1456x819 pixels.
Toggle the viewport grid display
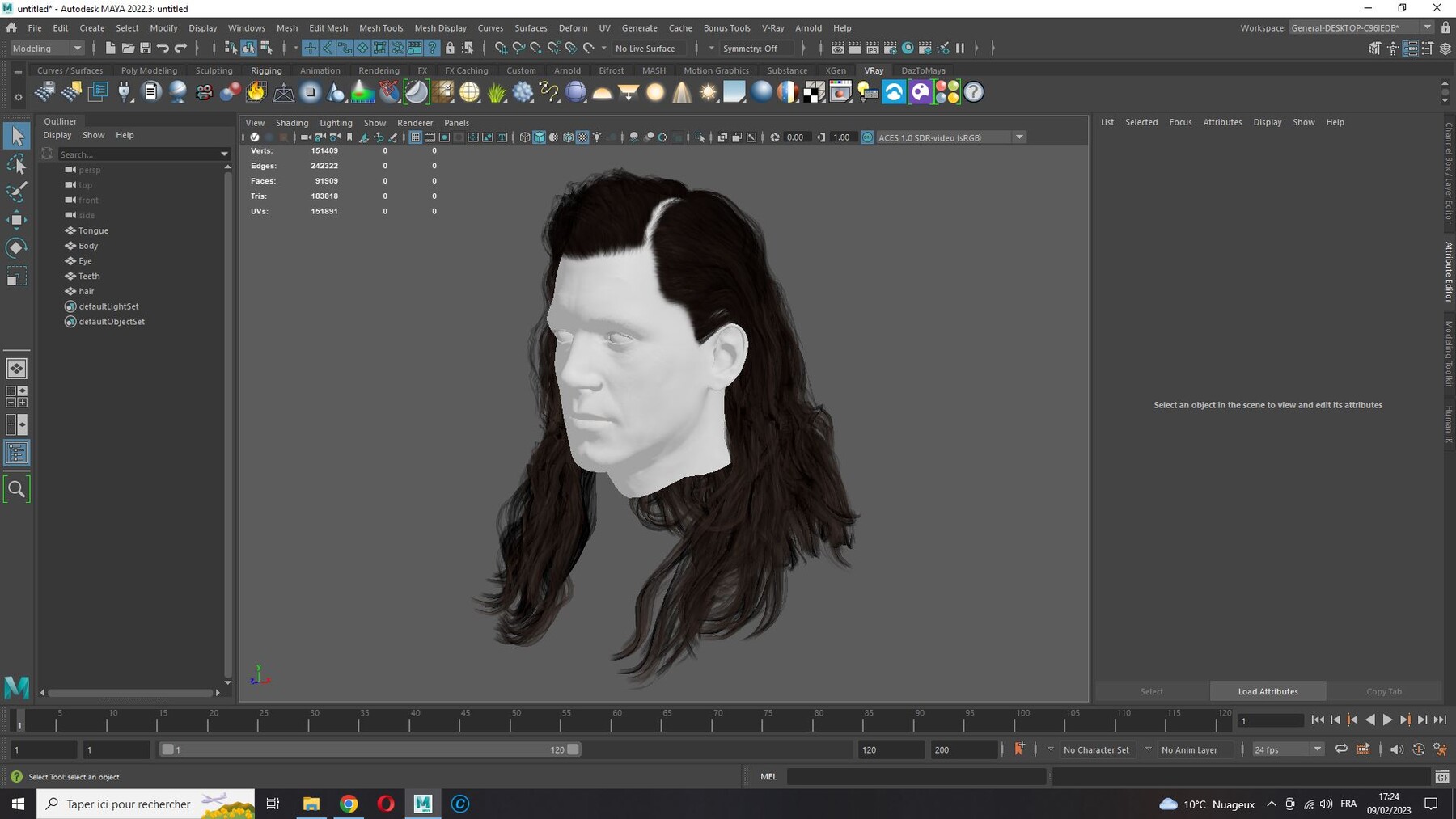pos(415,137)
